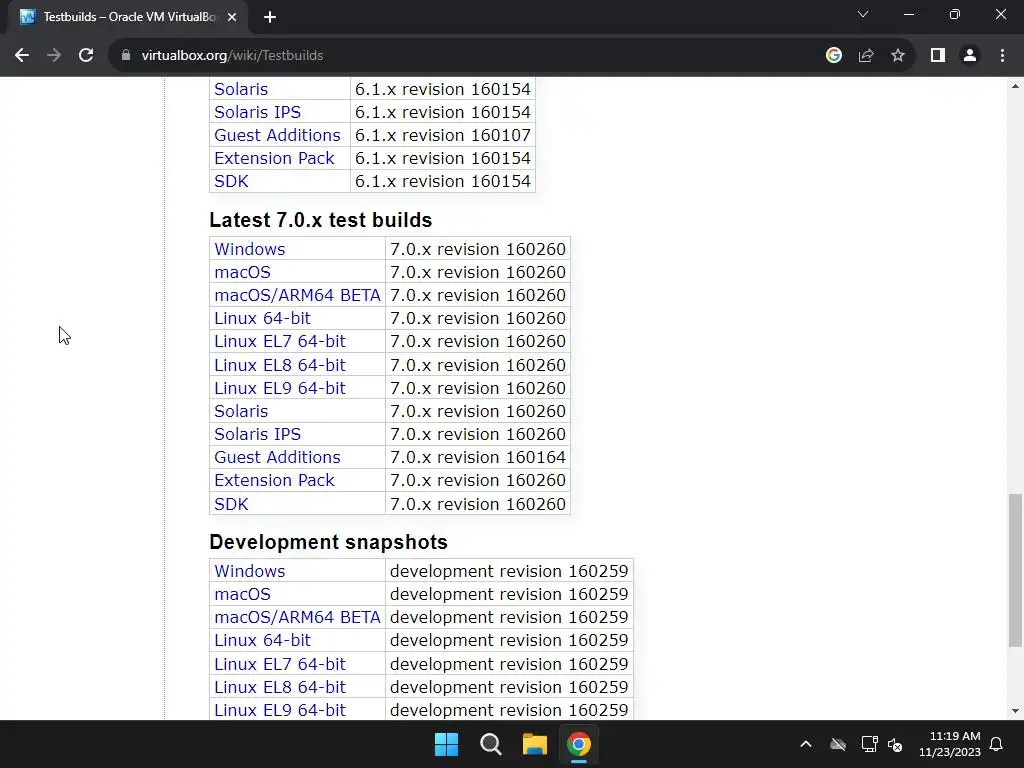Viewport: 1024px width, 768px height.
Task: Download the 7.0.x Windows test build
Action: point(249,249)
